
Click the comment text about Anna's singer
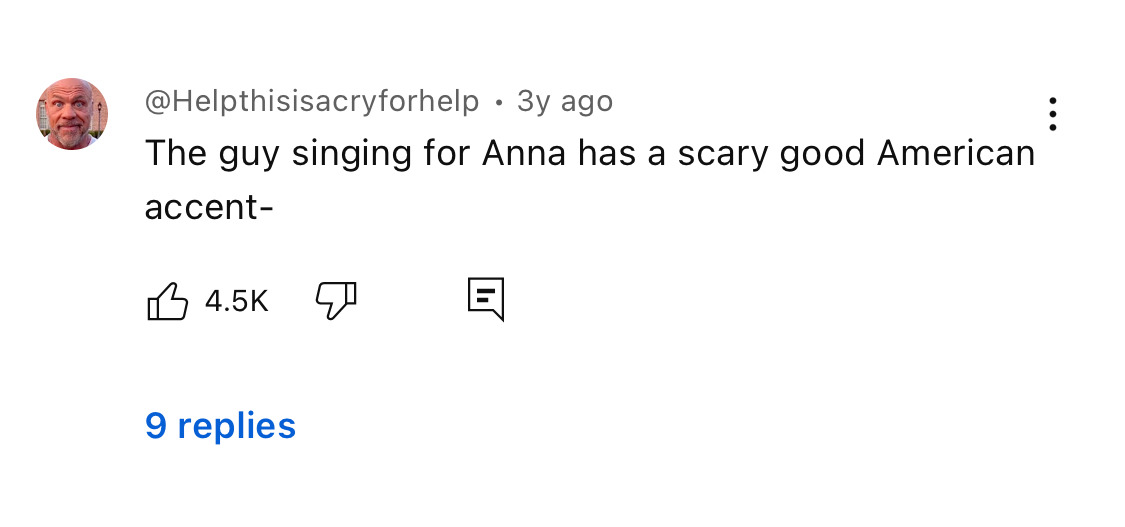590,155
